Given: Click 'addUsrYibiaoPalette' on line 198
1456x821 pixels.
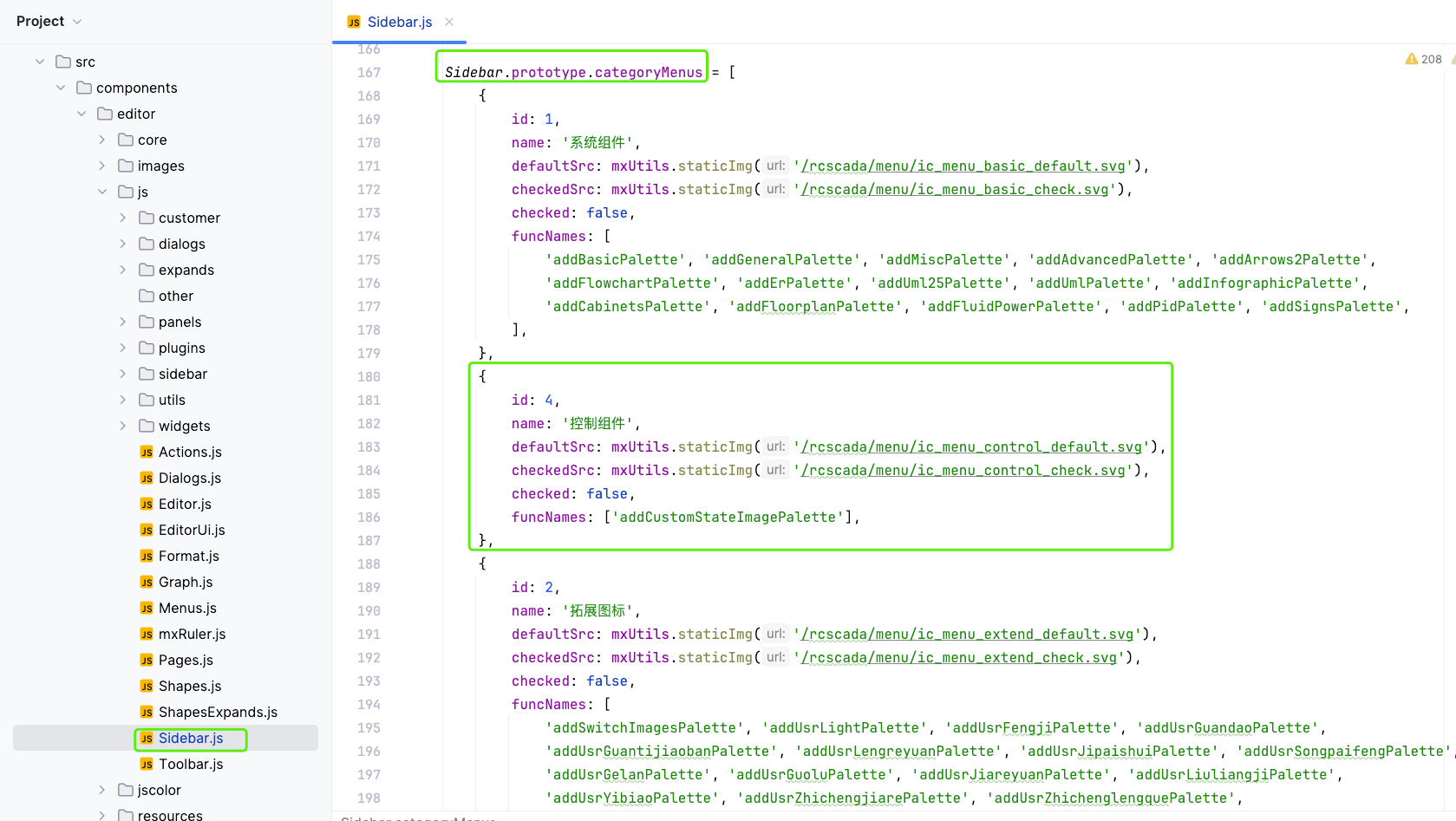Looking at the screenshot, I should [x=632, y=798].
